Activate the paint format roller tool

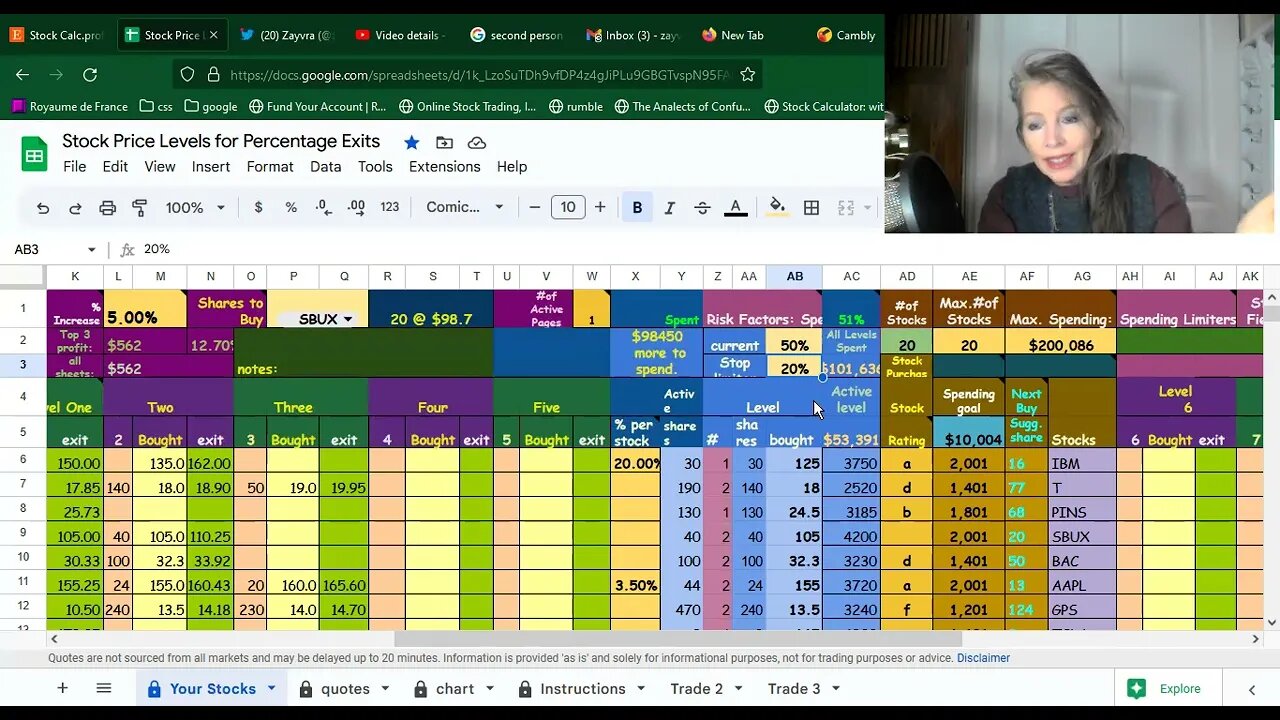tap(140, 208)
